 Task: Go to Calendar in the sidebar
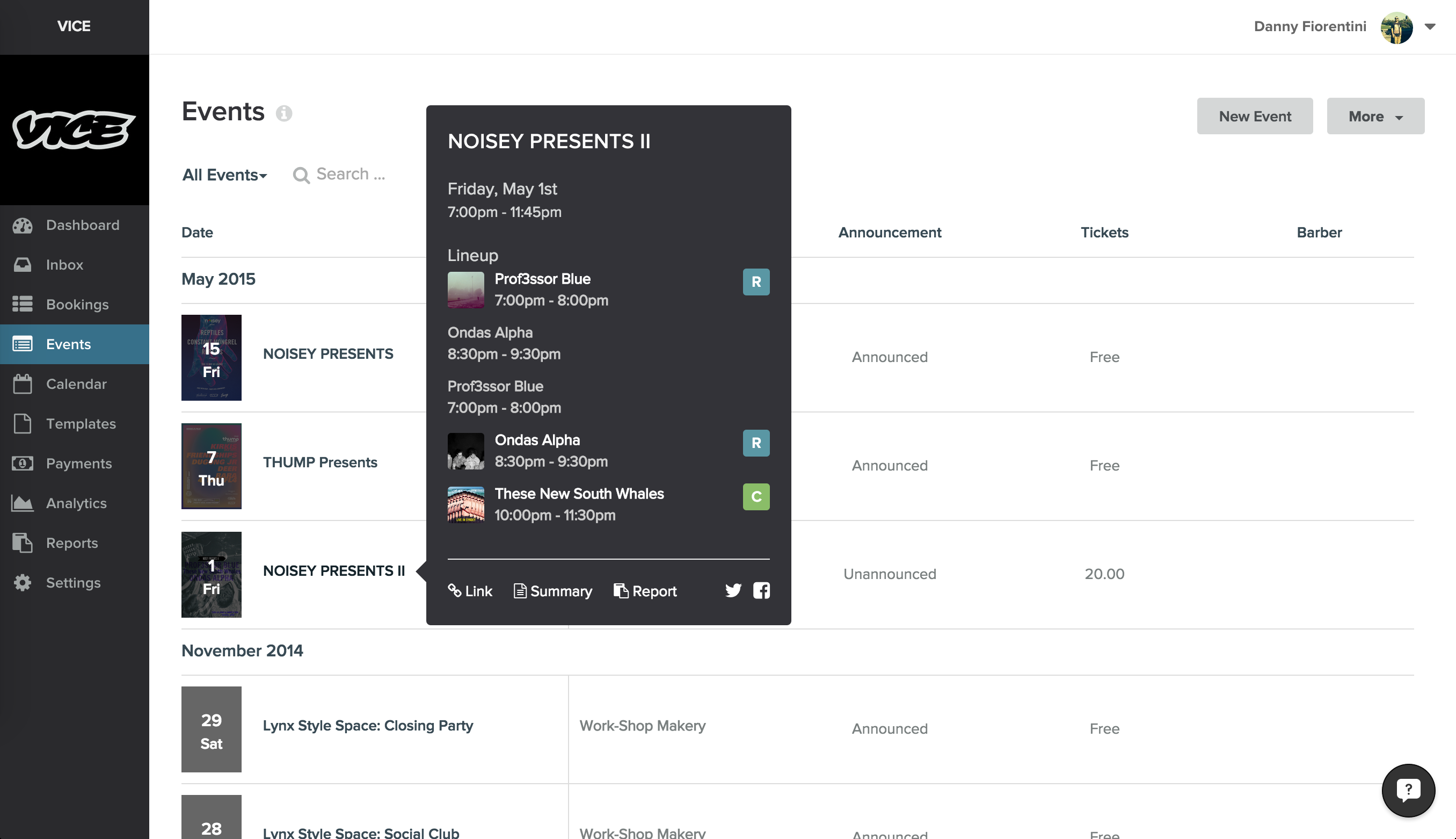[x=76, y=385]
